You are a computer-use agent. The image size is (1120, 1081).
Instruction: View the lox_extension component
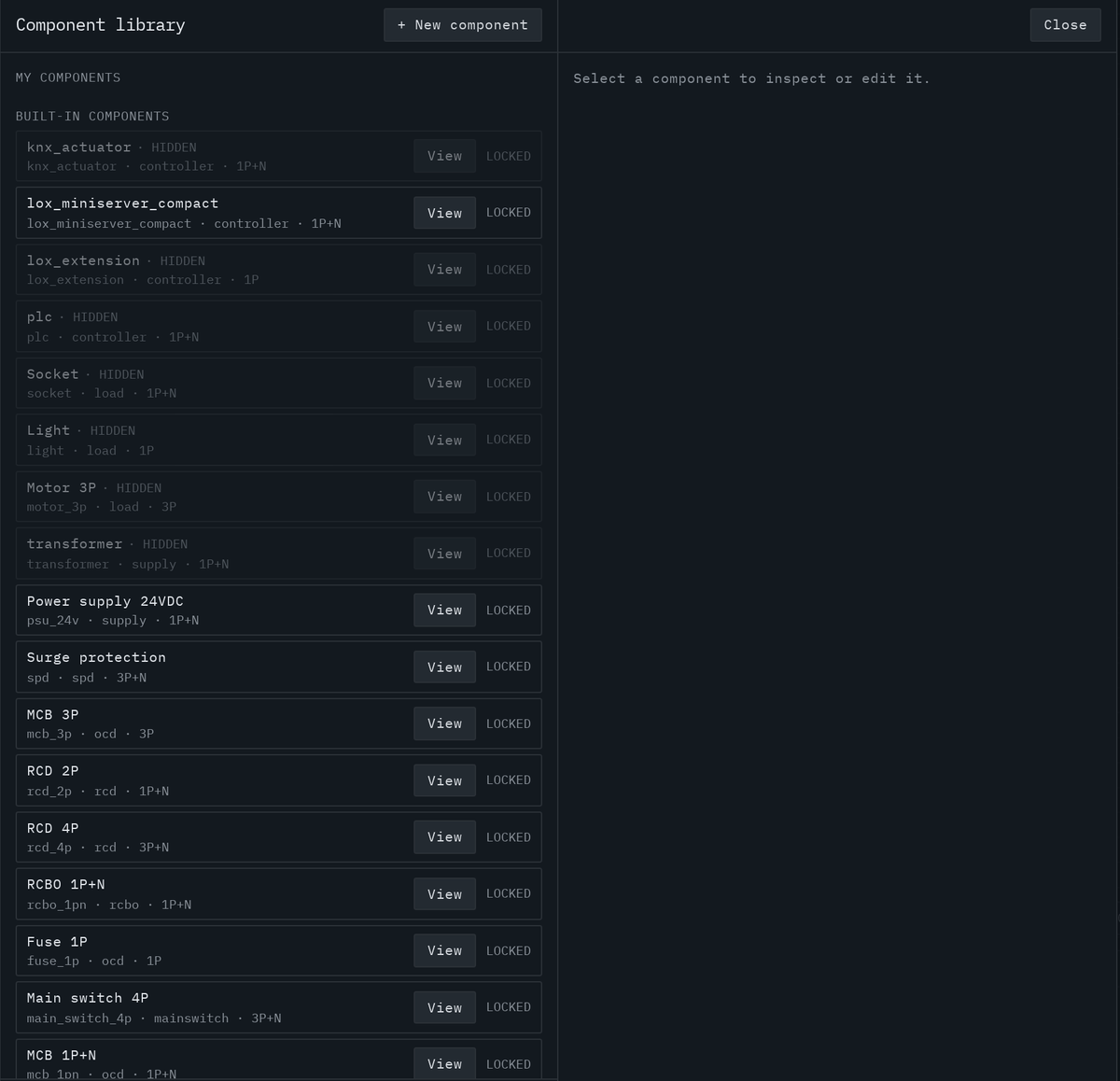[x=444, y=270]
